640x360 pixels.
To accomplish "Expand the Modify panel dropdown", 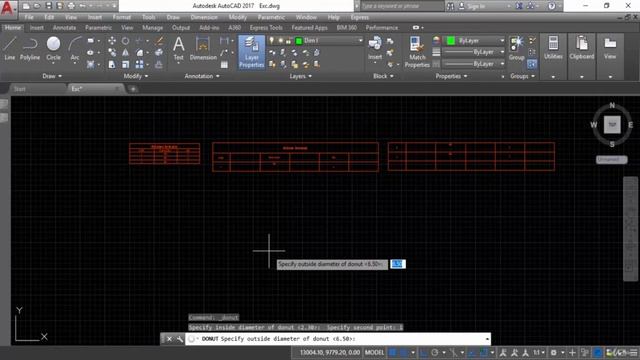I will 136,76.
